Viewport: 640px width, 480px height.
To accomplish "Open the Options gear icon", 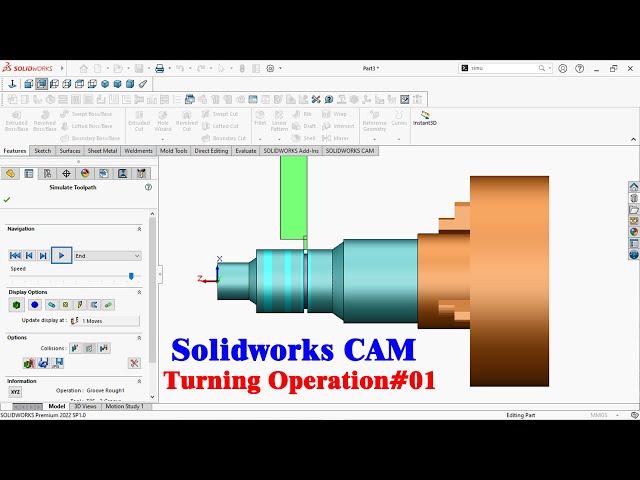I will click(270, 69).
